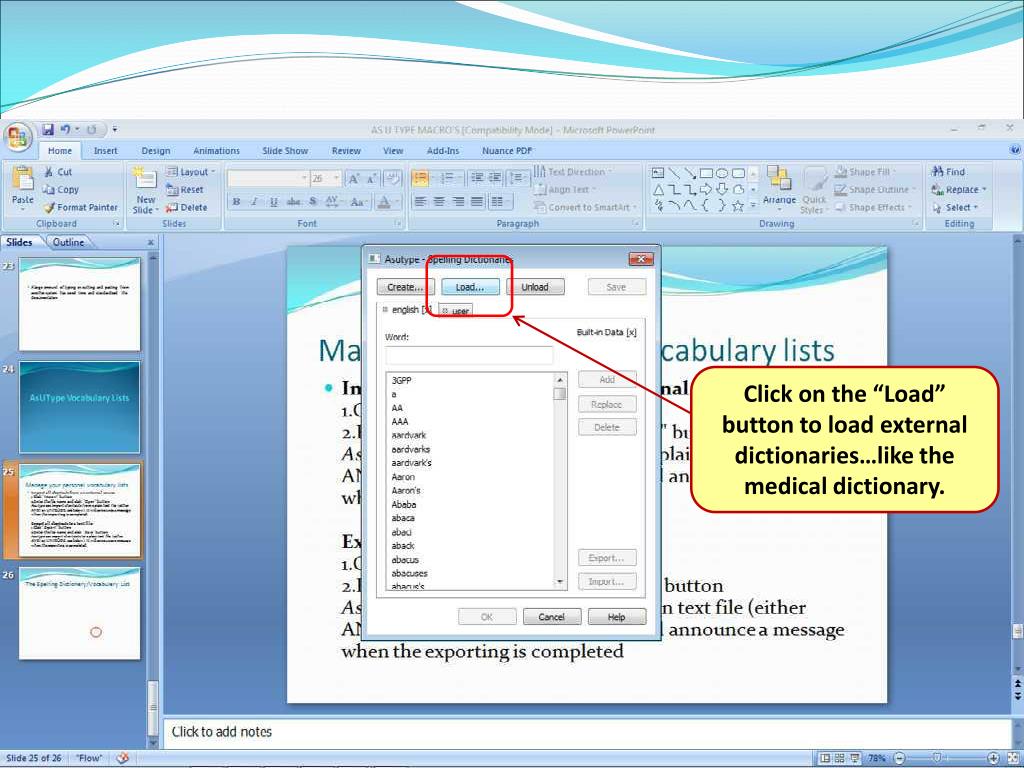Open Font dialog launcher

[398, 223]
